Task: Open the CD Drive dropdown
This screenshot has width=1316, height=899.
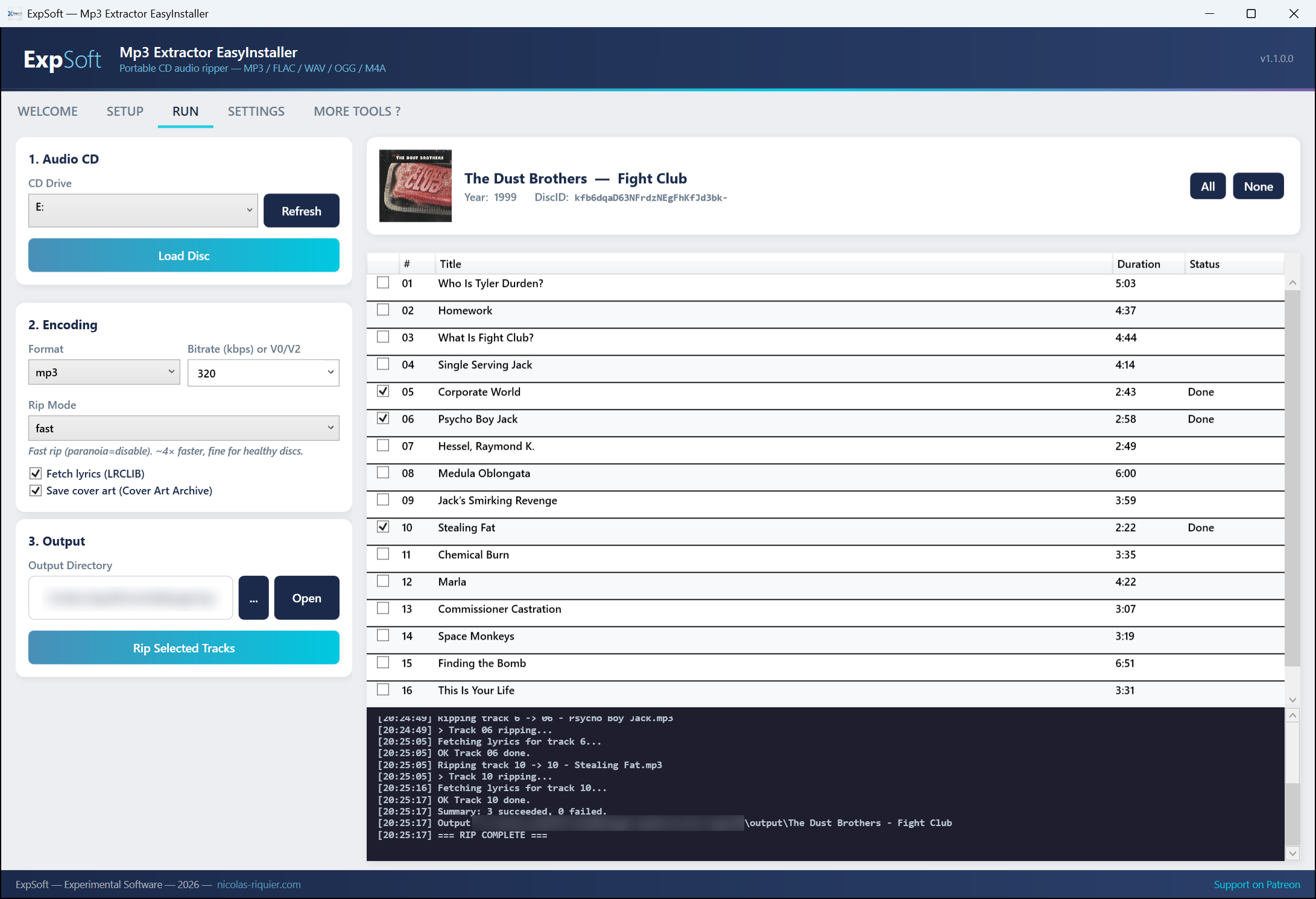Action: pyautogui.click(x=143, y=210)
